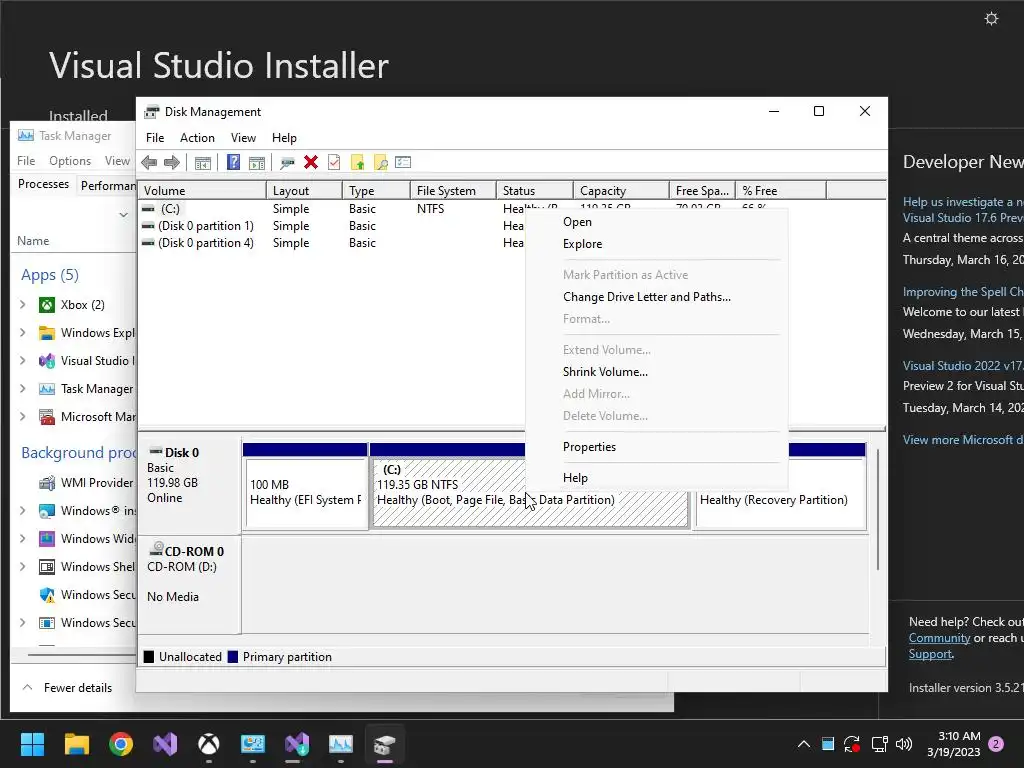
Task: Open the network tray icon
Action: pyautogui.click(x=879, y=744)
